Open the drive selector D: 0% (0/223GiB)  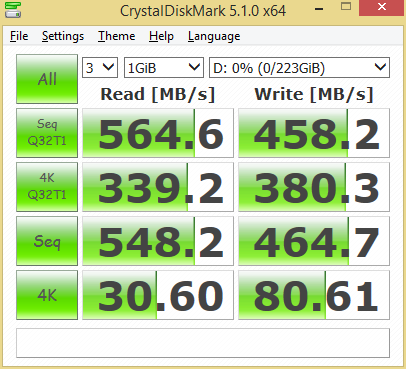299,68
